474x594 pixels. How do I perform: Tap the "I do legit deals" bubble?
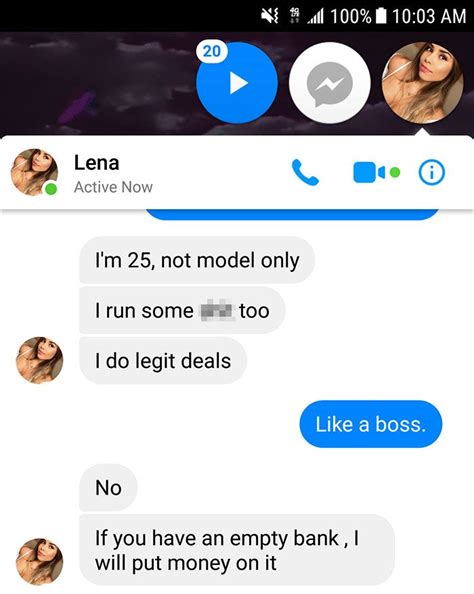(163, 361)
